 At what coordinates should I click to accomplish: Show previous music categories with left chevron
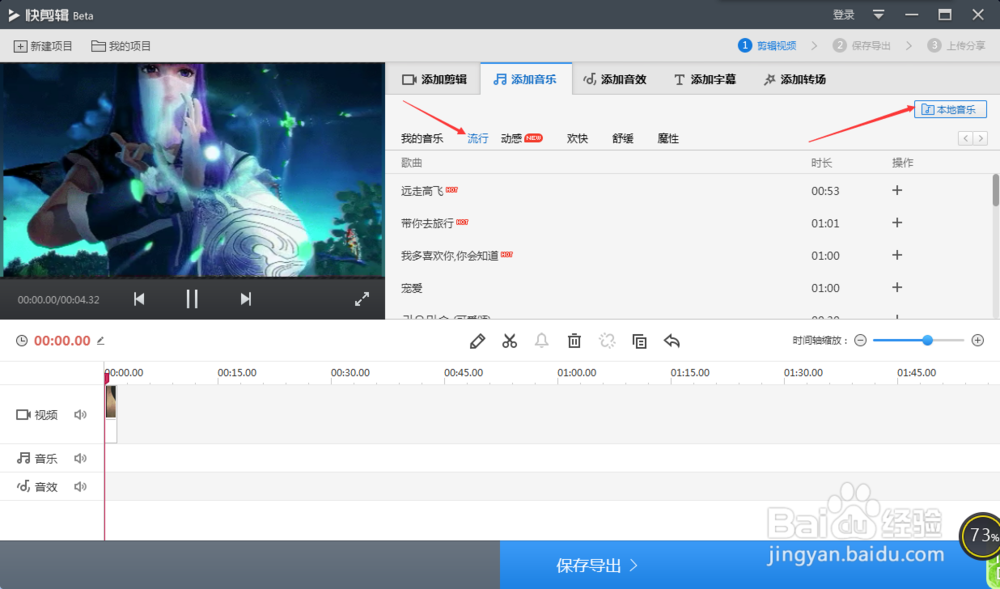966,138
